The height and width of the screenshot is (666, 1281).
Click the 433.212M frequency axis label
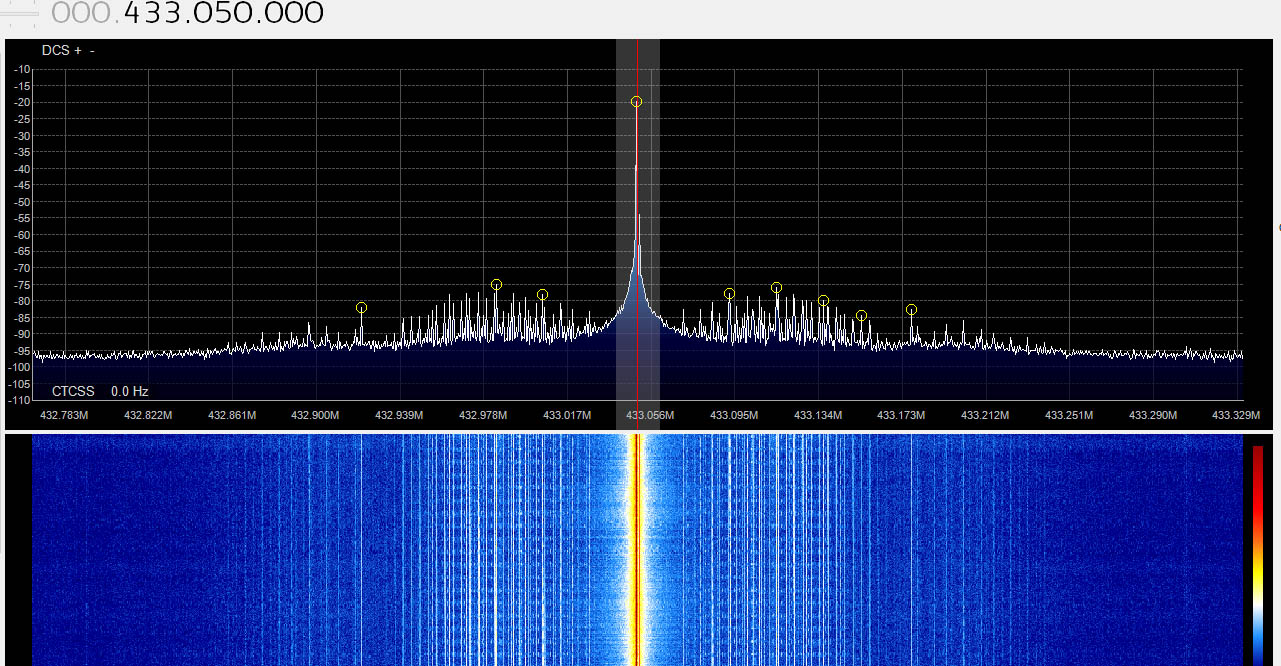[x=985, y=415]
